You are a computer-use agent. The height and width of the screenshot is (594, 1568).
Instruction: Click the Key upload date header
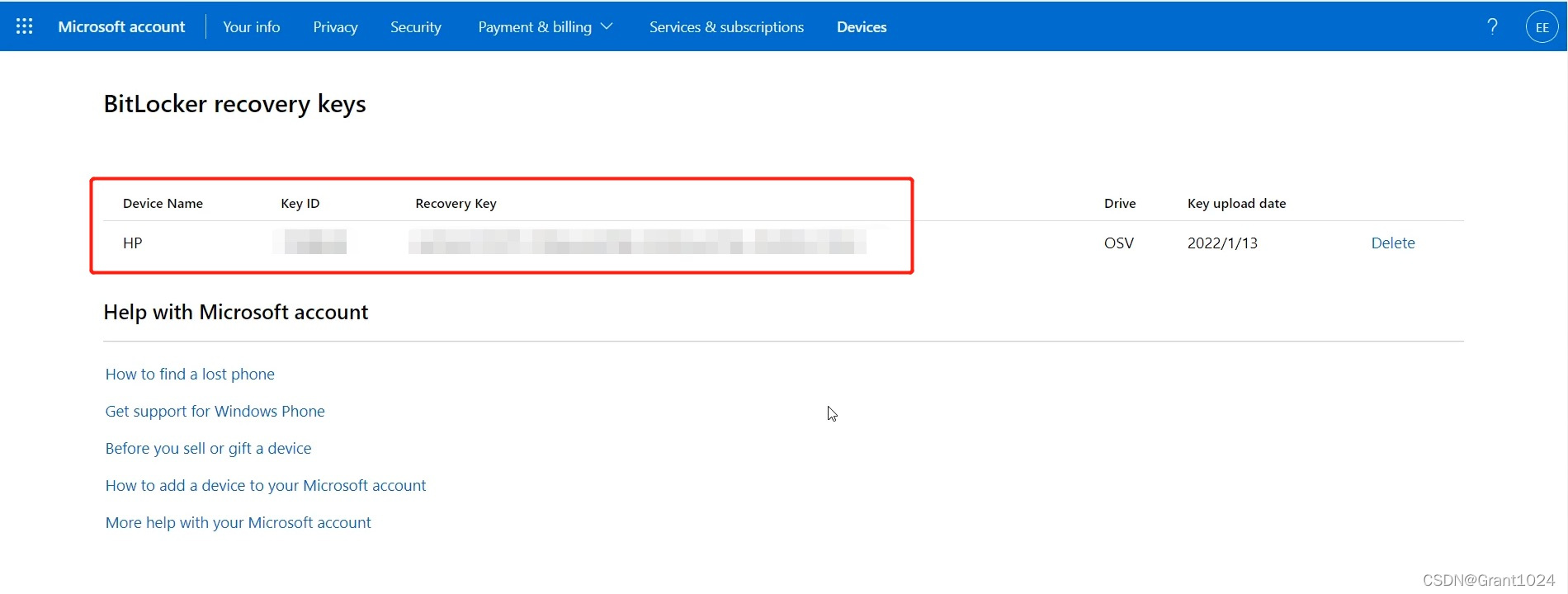point(1236,203)
